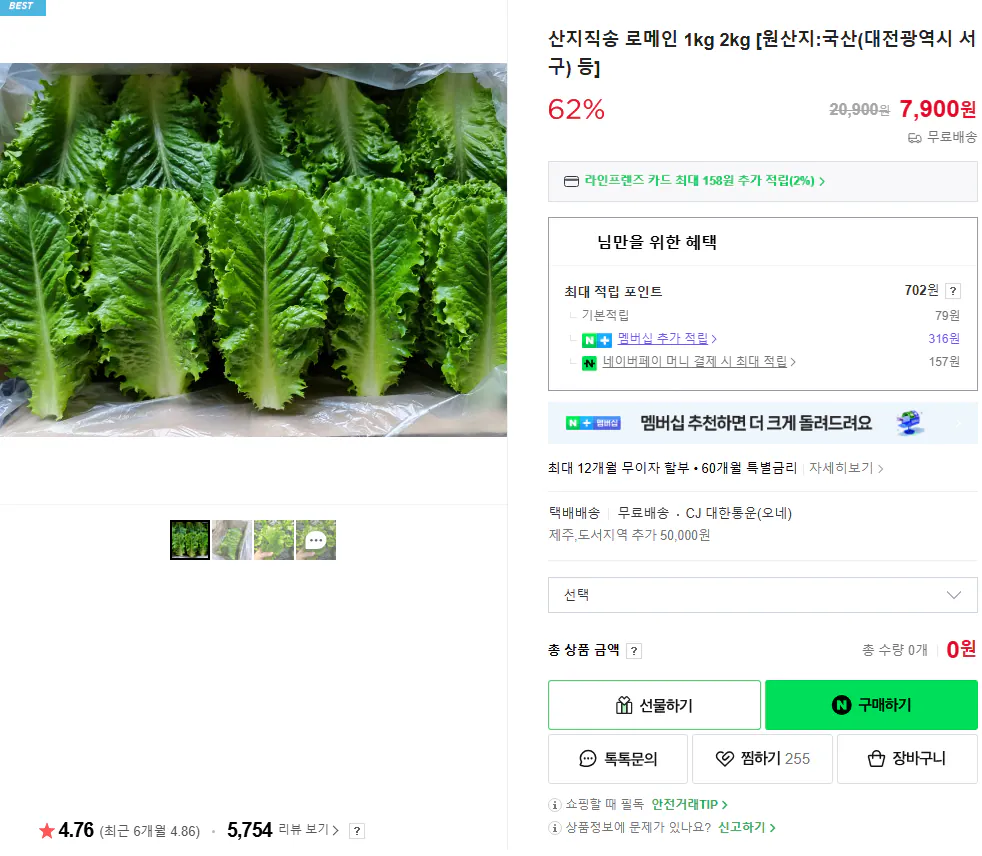Click the chat bubble icon on 톡톡문의
The width and height of the screenshot is (982, 856).
click(589, 758)
